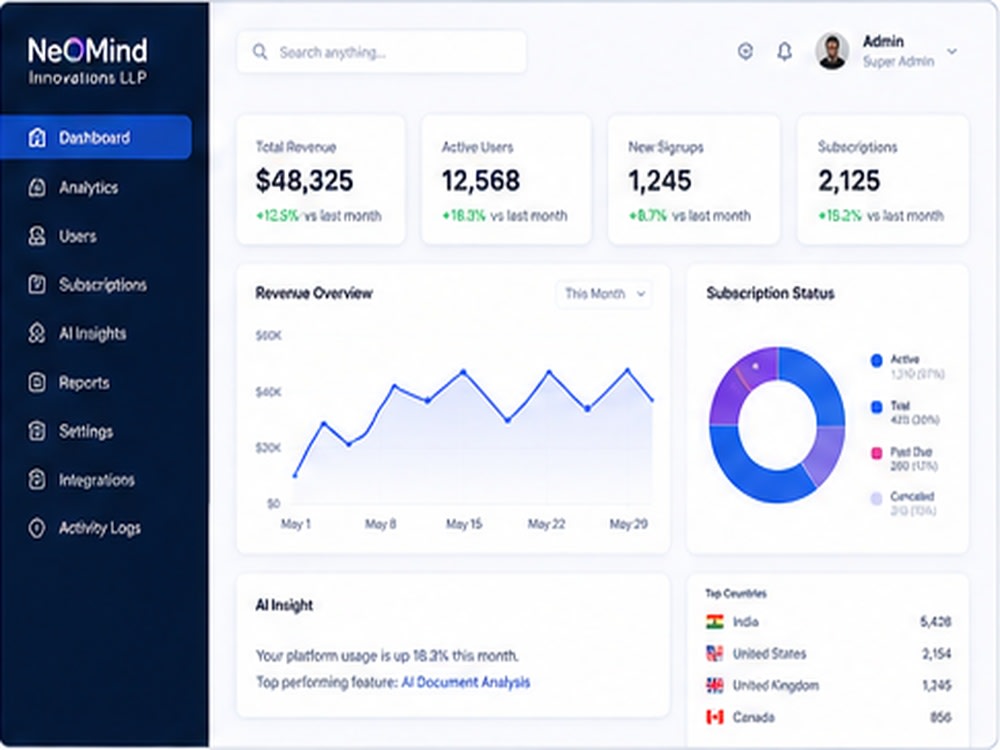This screenshot has width=1000, height=750.
Task: Click the Analytics icon in sidebar
Action: pyautogui.click(x=37, y=187)
